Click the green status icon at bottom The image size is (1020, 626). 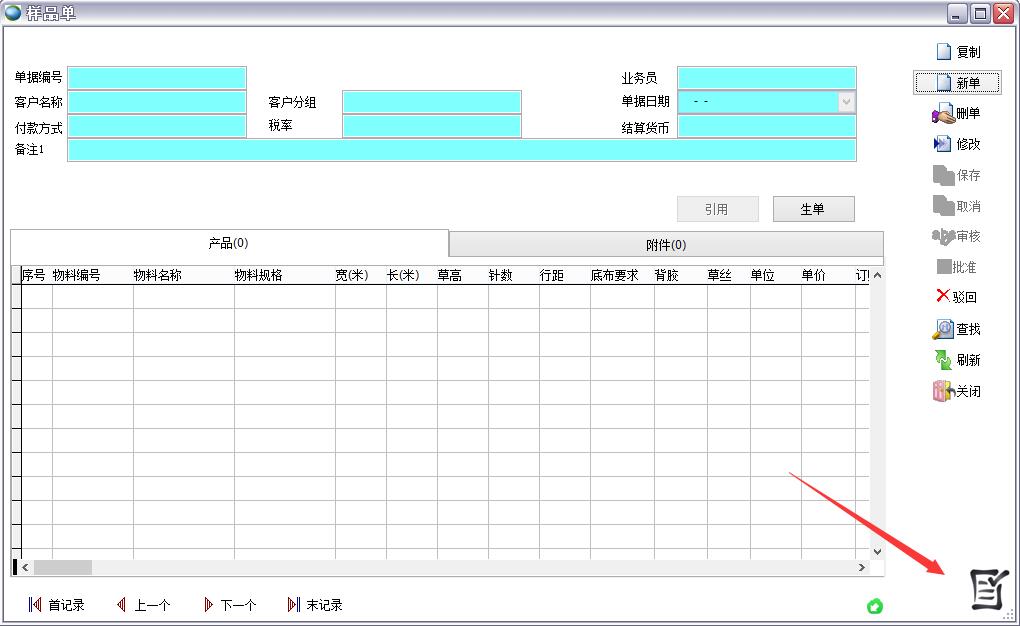(x=875, y=606)
